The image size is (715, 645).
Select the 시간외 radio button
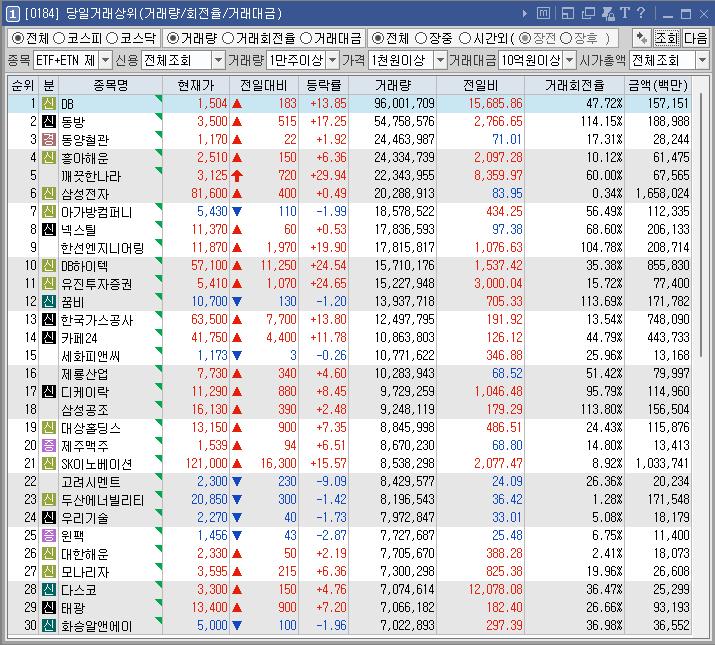point(465,38)
